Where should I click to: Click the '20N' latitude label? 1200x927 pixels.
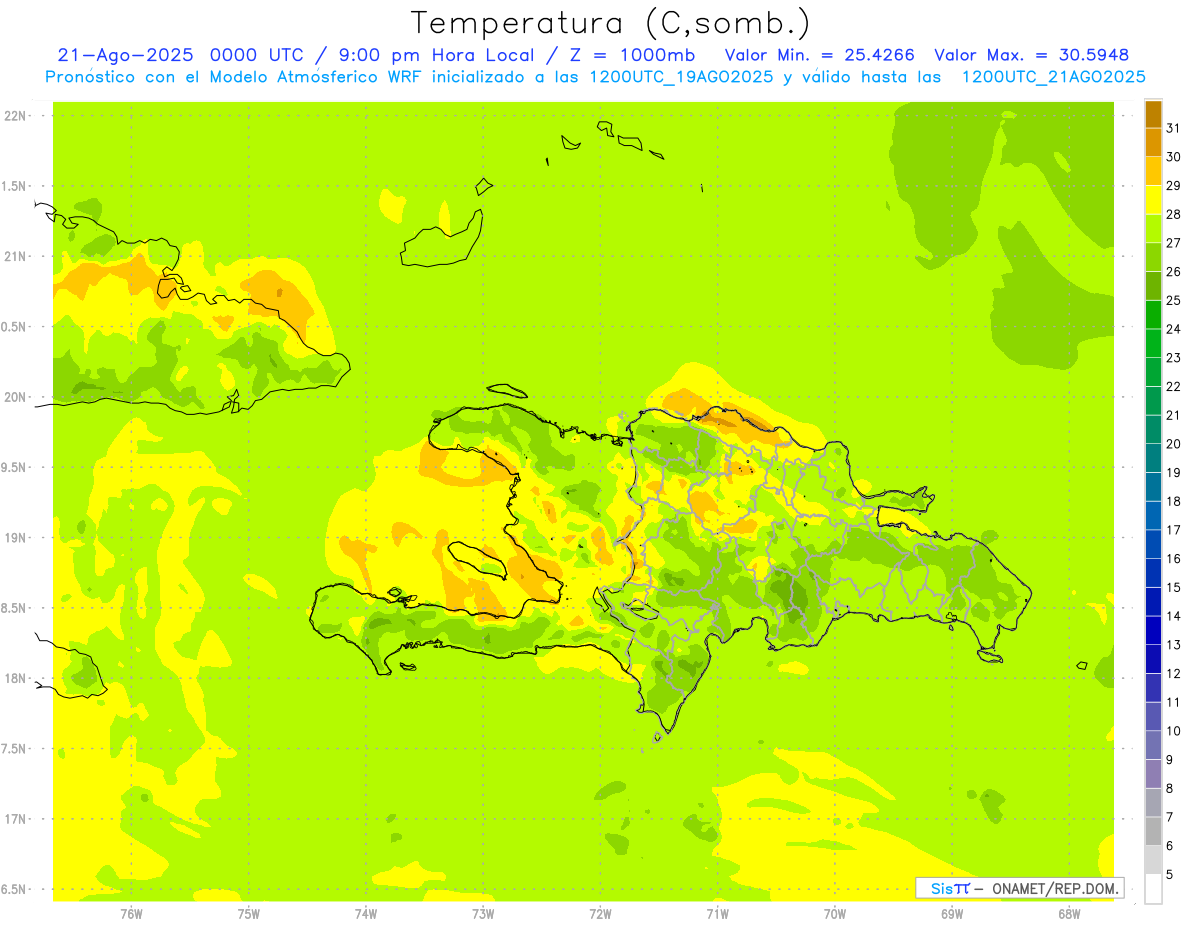tap(17, 397)
